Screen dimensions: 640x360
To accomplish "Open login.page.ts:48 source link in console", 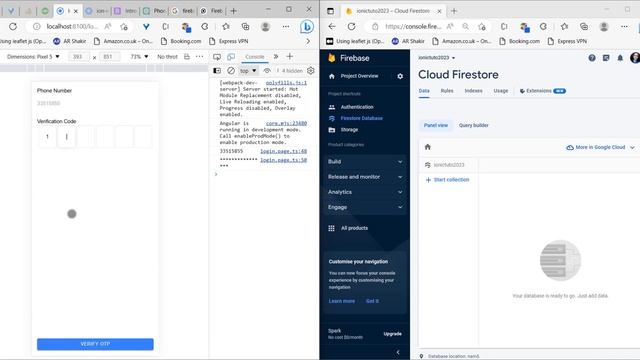I will tap(283, 151).
